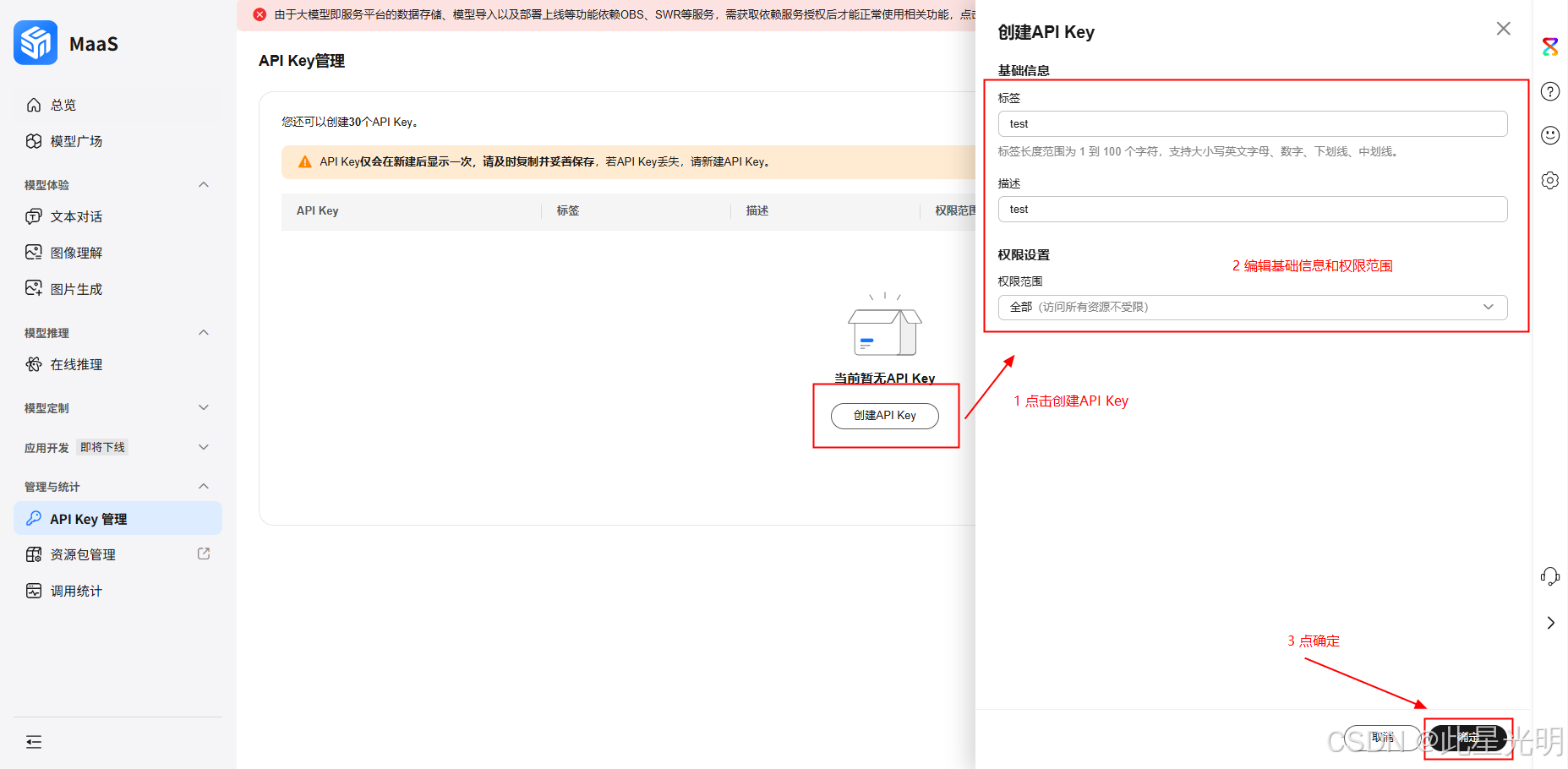The image size is (1568, 769).
Task: Click the 创建API Key button
Action: coord(884,415)
